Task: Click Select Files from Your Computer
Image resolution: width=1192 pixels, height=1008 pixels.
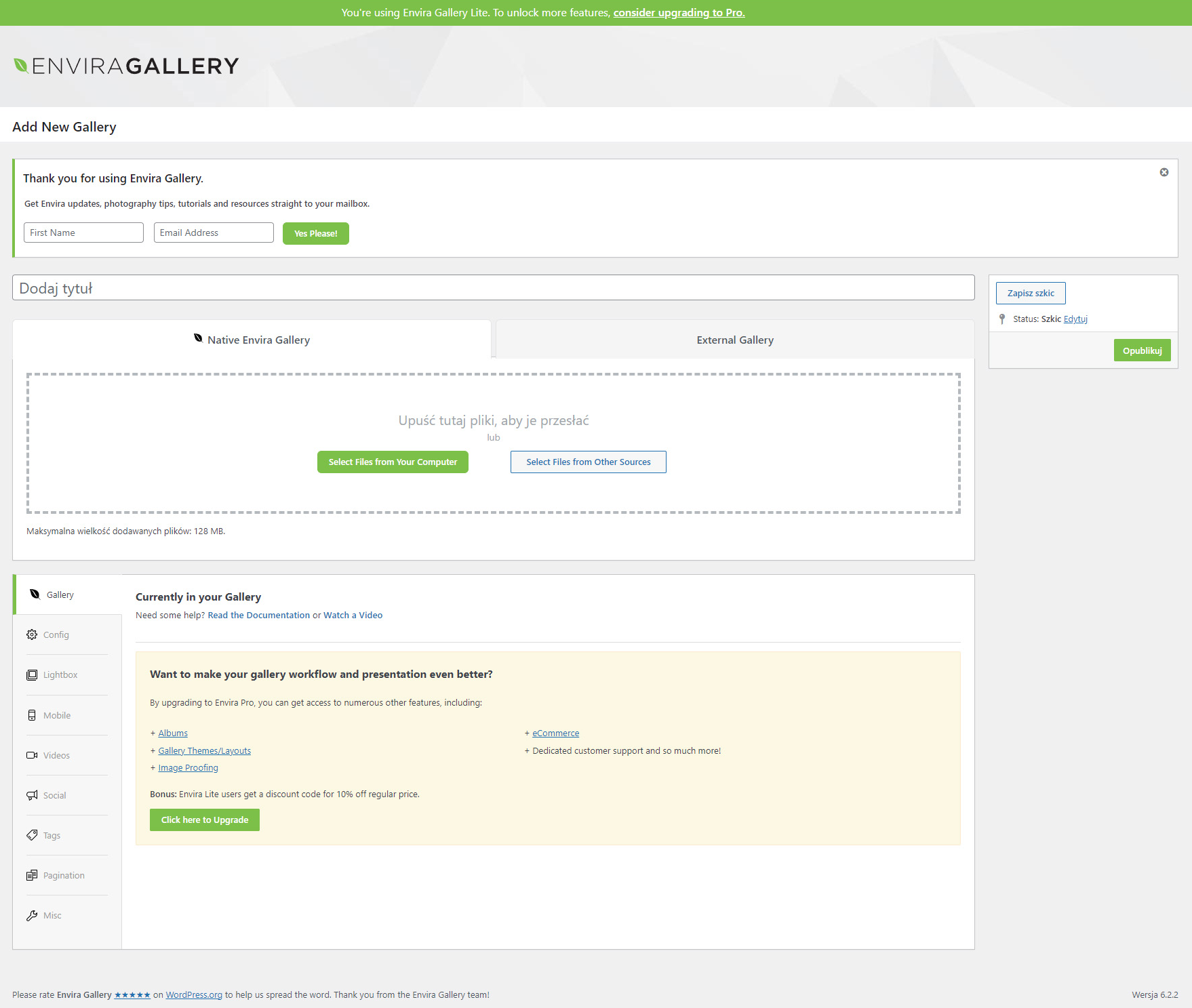Action: coord(393,462)
